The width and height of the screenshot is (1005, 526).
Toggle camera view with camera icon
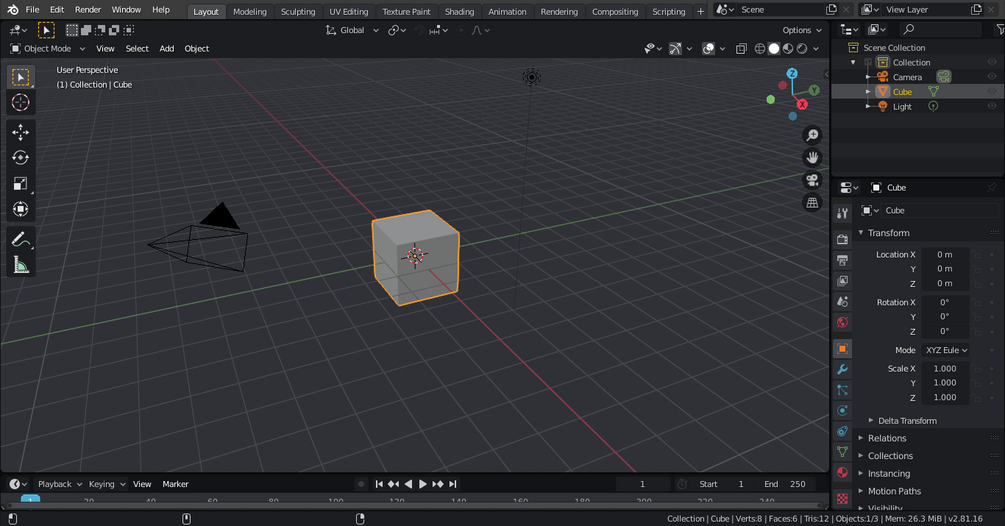tap(812, 180)
